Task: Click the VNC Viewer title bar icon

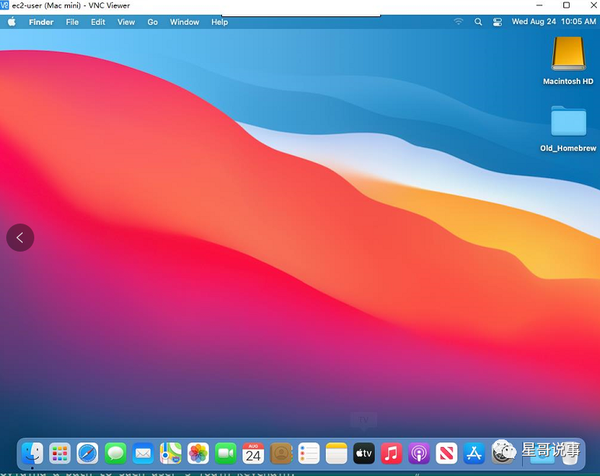Action: 4,5
